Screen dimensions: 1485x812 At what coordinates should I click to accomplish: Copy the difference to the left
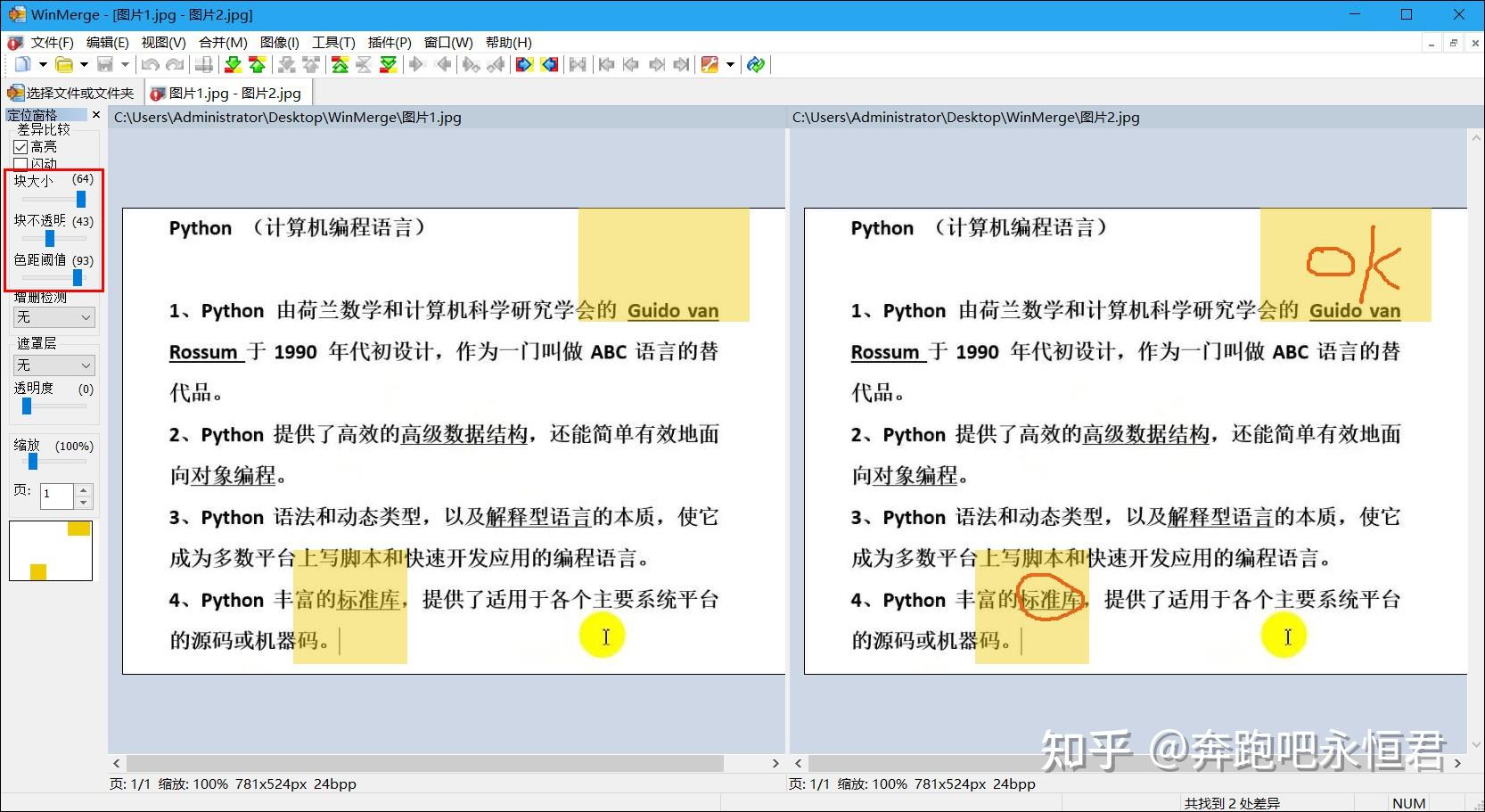pyautogui.click(x=443, y=64)
